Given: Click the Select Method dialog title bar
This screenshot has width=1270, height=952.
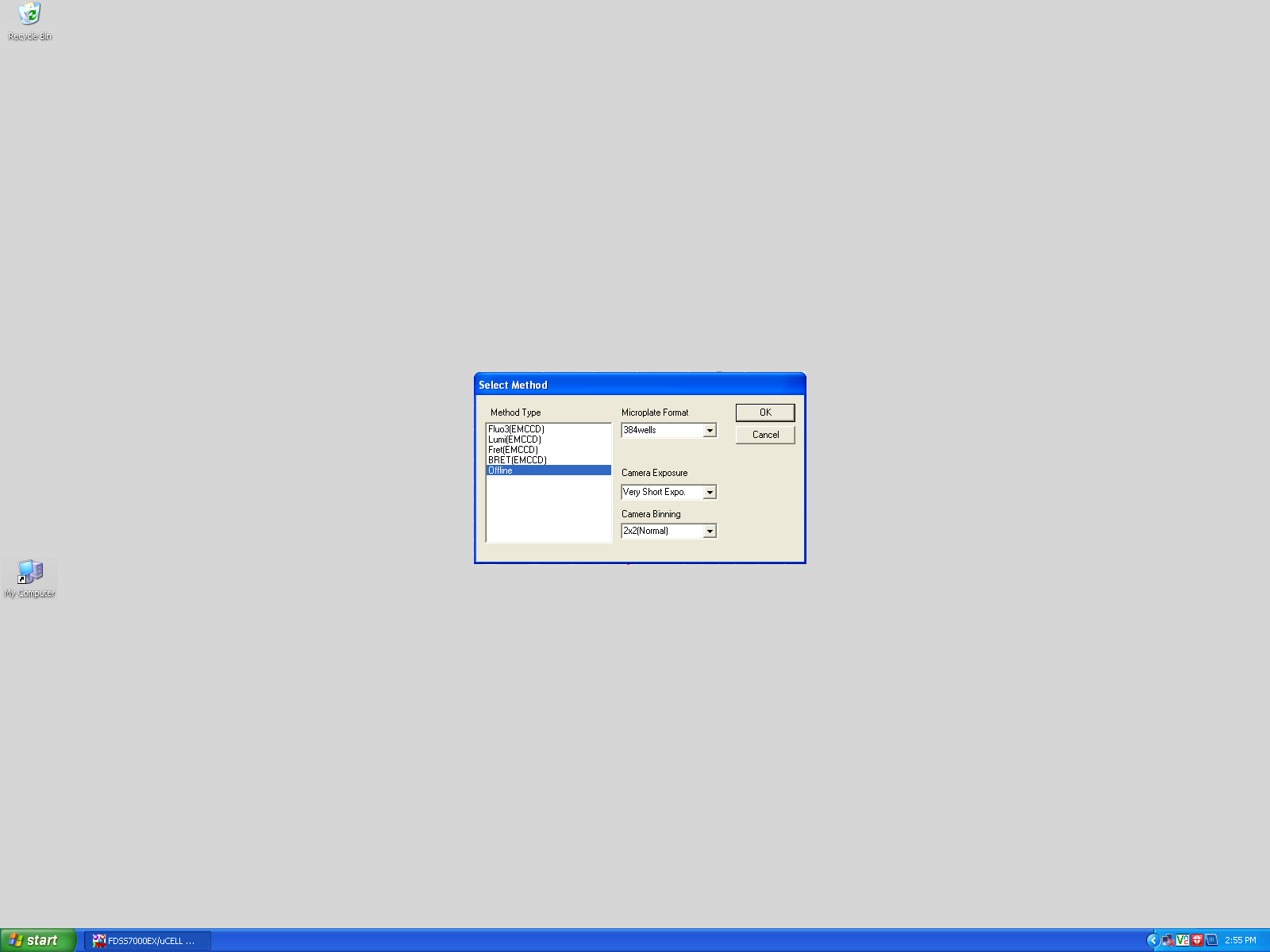Looking at the screenshot, I should 640,385.
